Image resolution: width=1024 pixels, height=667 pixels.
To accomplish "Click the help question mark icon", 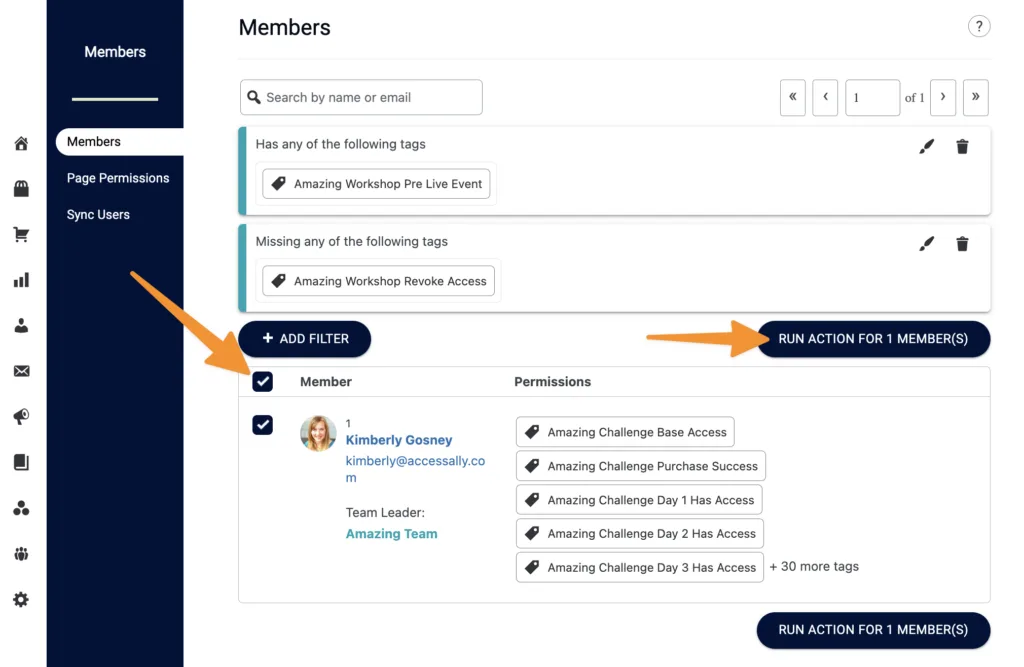I will tap(979, 26).
